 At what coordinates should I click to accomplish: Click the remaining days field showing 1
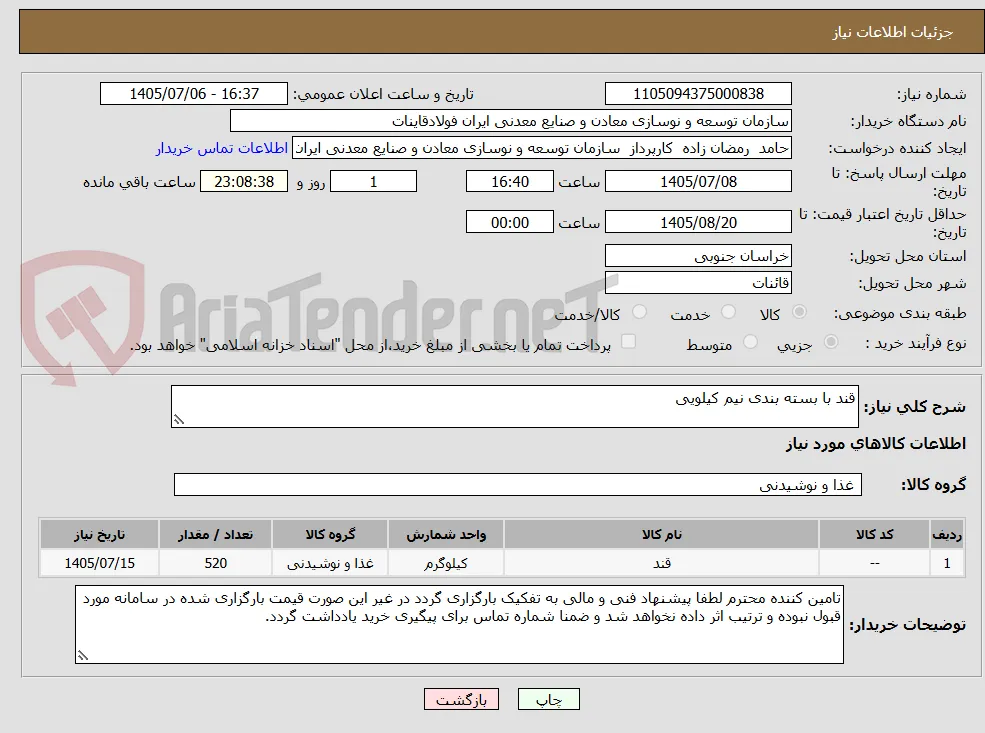click(373, 182)
